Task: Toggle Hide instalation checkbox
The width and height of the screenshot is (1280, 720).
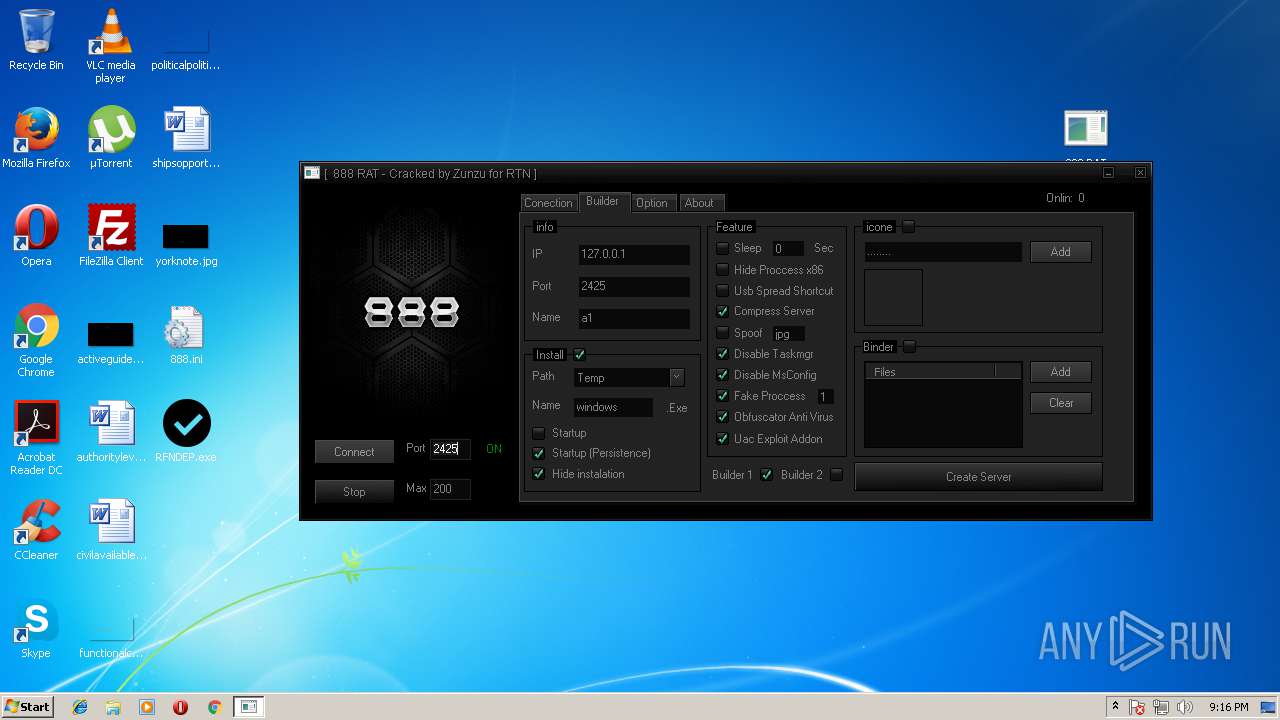Action: 539,474
